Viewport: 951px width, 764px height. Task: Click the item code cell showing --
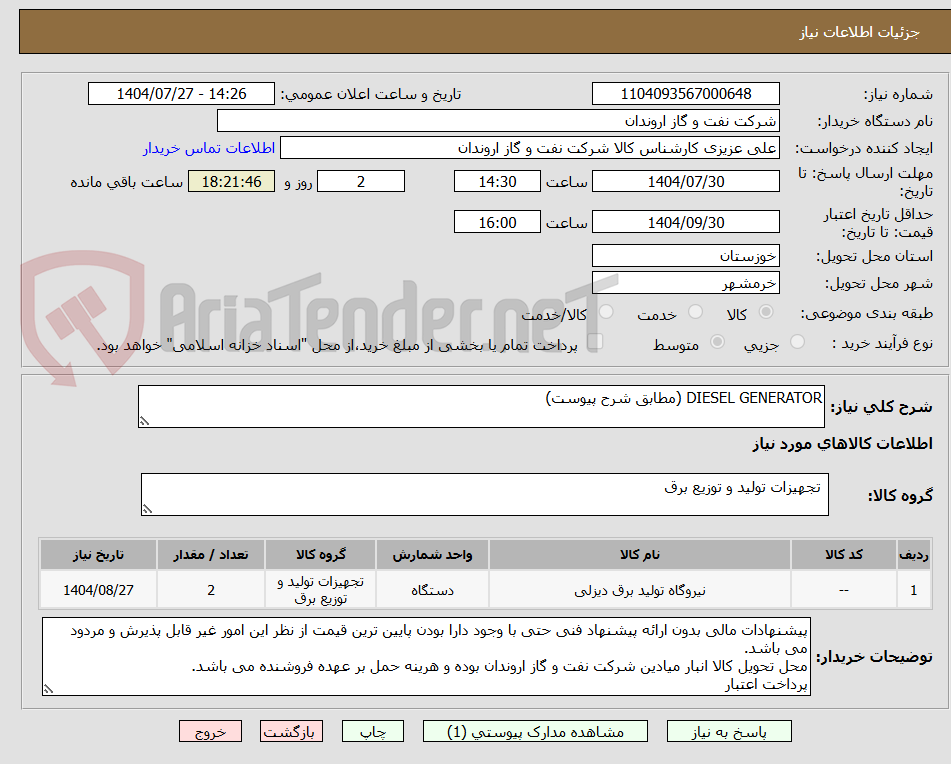pyautogui.click(x=844, y=590)
